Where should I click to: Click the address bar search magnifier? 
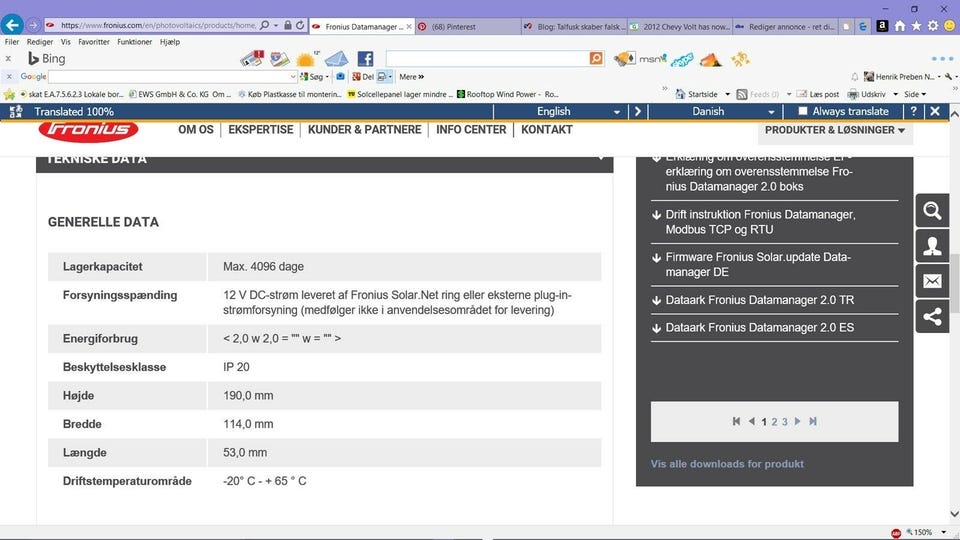click(264, 25)
